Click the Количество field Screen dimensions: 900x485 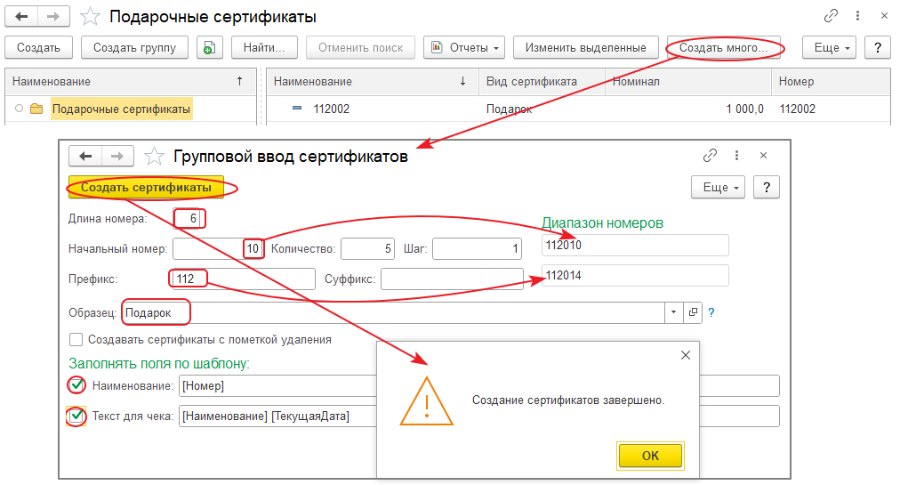[367, 249]
